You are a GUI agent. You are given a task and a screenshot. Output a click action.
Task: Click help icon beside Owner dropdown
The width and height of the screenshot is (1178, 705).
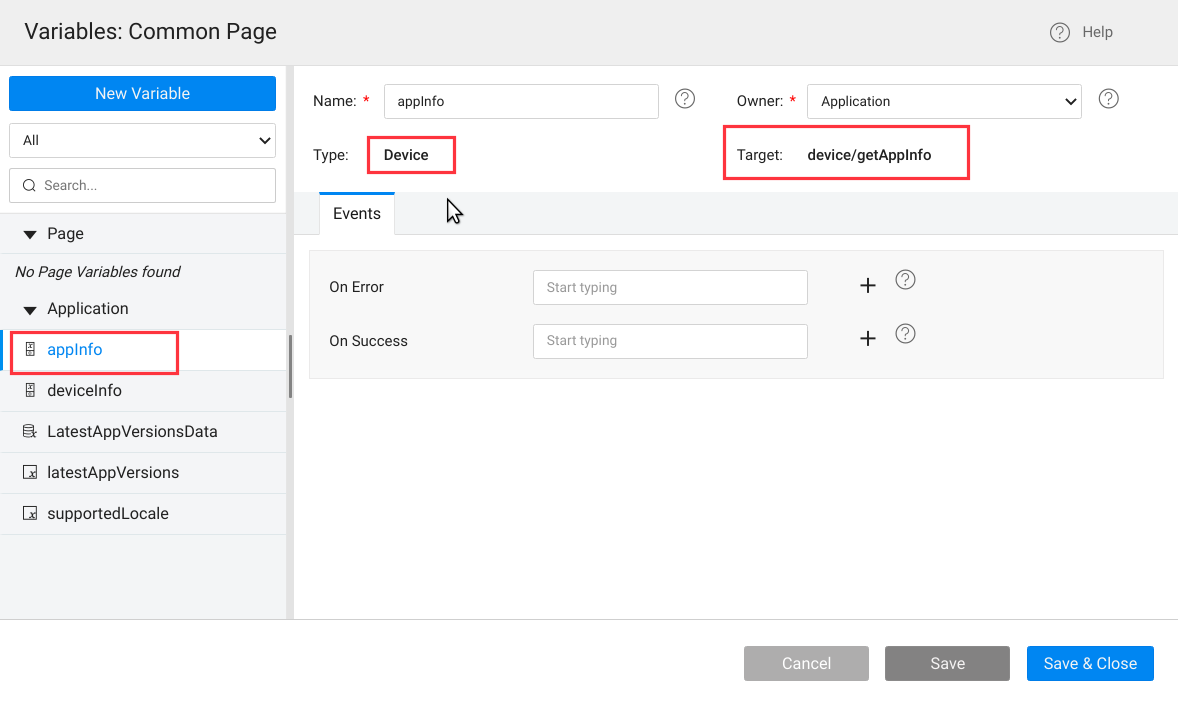point(1108,99)
